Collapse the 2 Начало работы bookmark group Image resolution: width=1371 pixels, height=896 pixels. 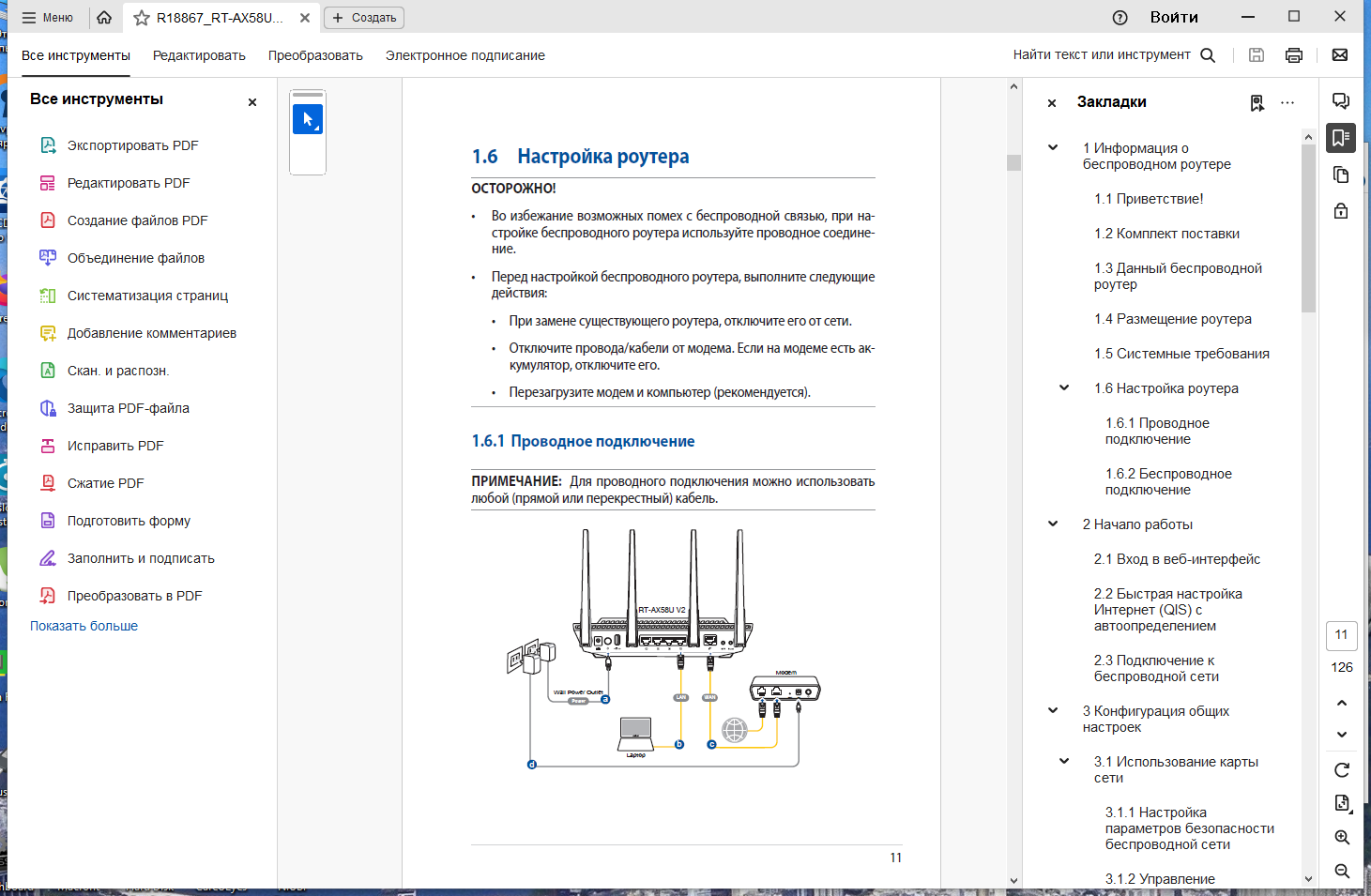tap(1053, 524)
